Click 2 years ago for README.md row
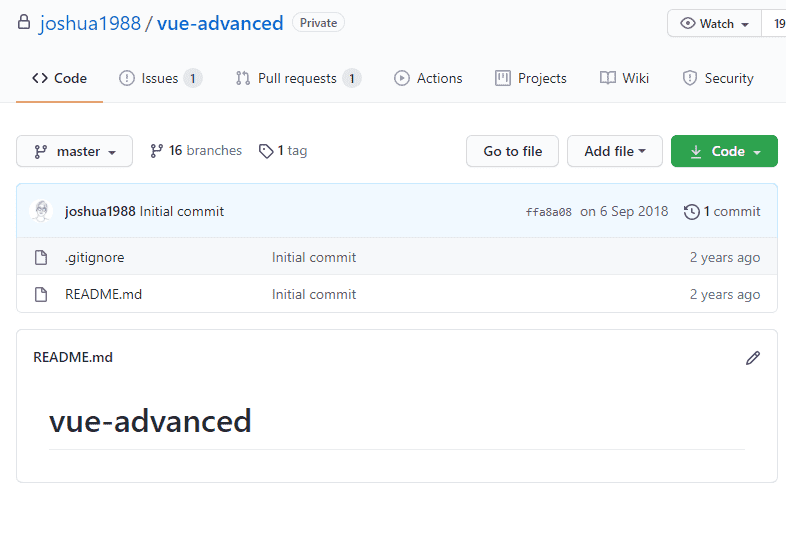The height and width of the screenshot is (540, 786). click(x=725, y=294)
